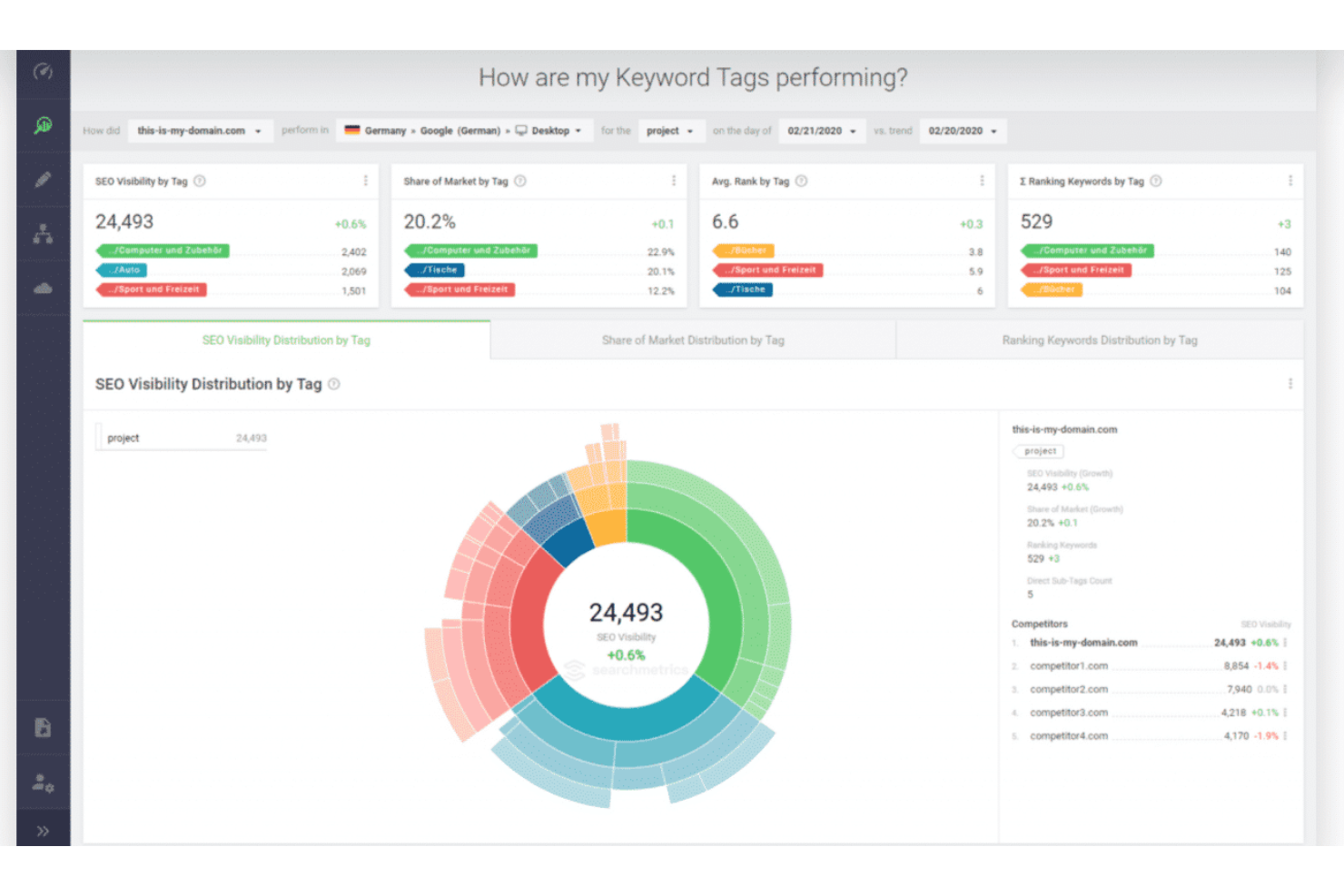Select /Sport und Freizeit tag in SEO Visibility card

(152, 290)
